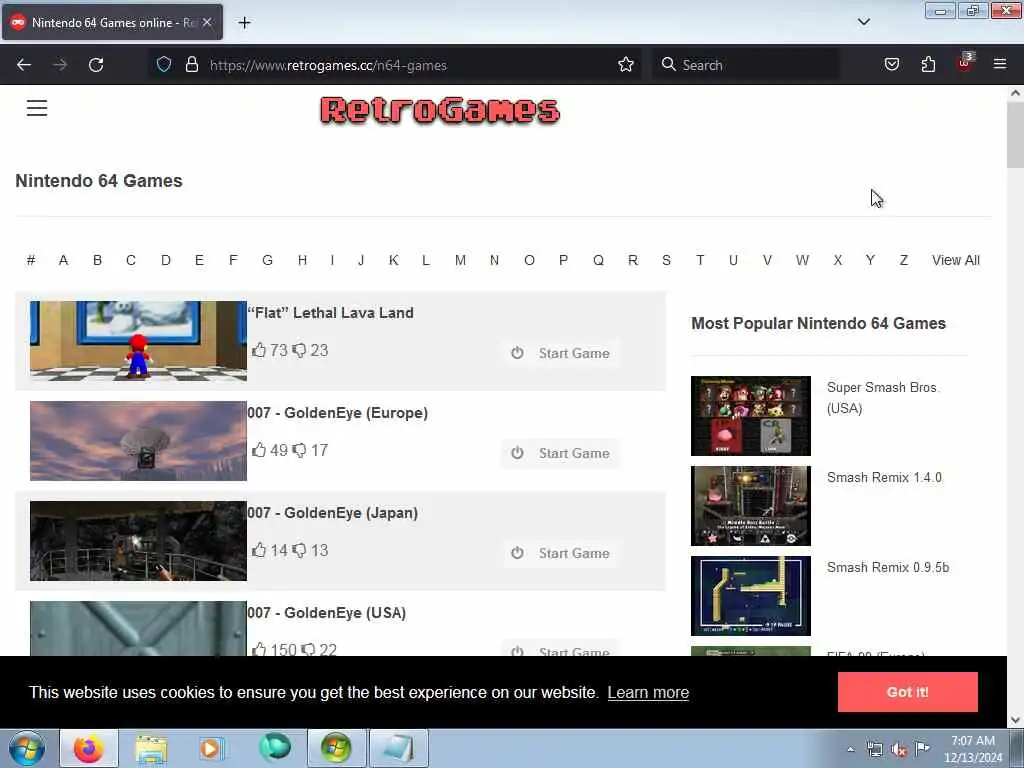Screen dimensions: 1024x768
Task: Bookmark this page with the star icon
Action: 626,64
